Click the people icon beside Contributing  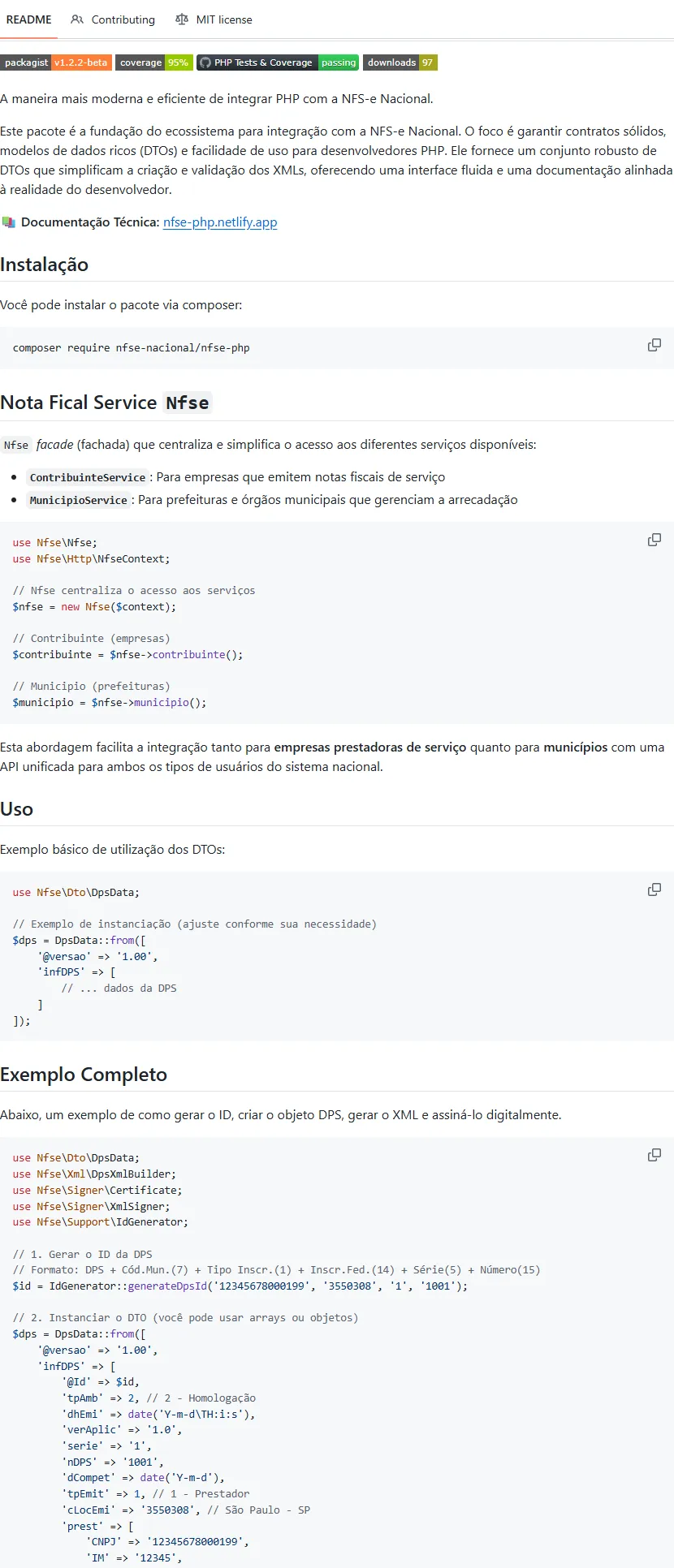[77, 19]
